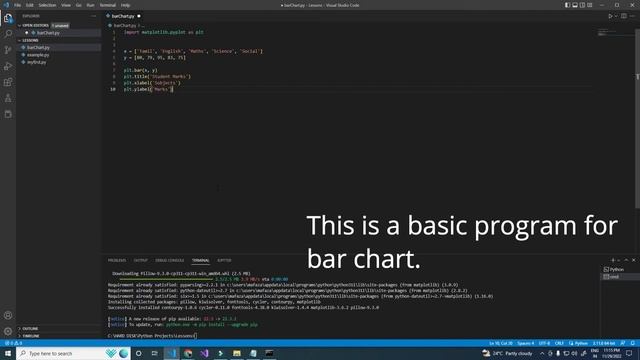Open the Search view in the activity bar
640x360 pixels.
click(8, 34)
